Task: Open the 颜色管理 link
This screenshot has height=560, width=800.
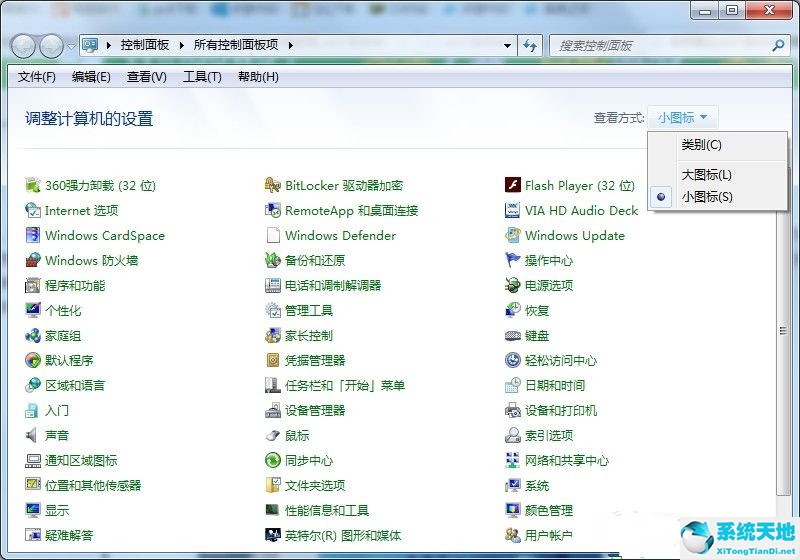Action: [549, 511]
